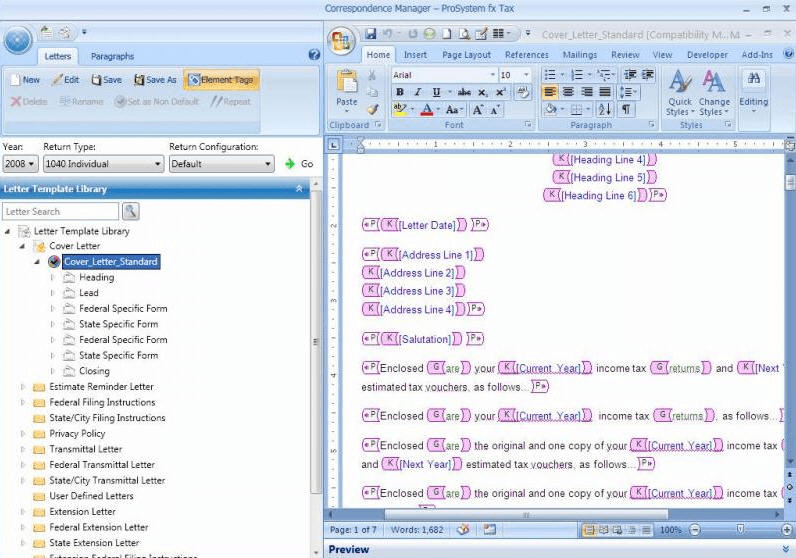Open the Arial font name dropdown
This screenshot has width=796, height=558.
(492, 75)
